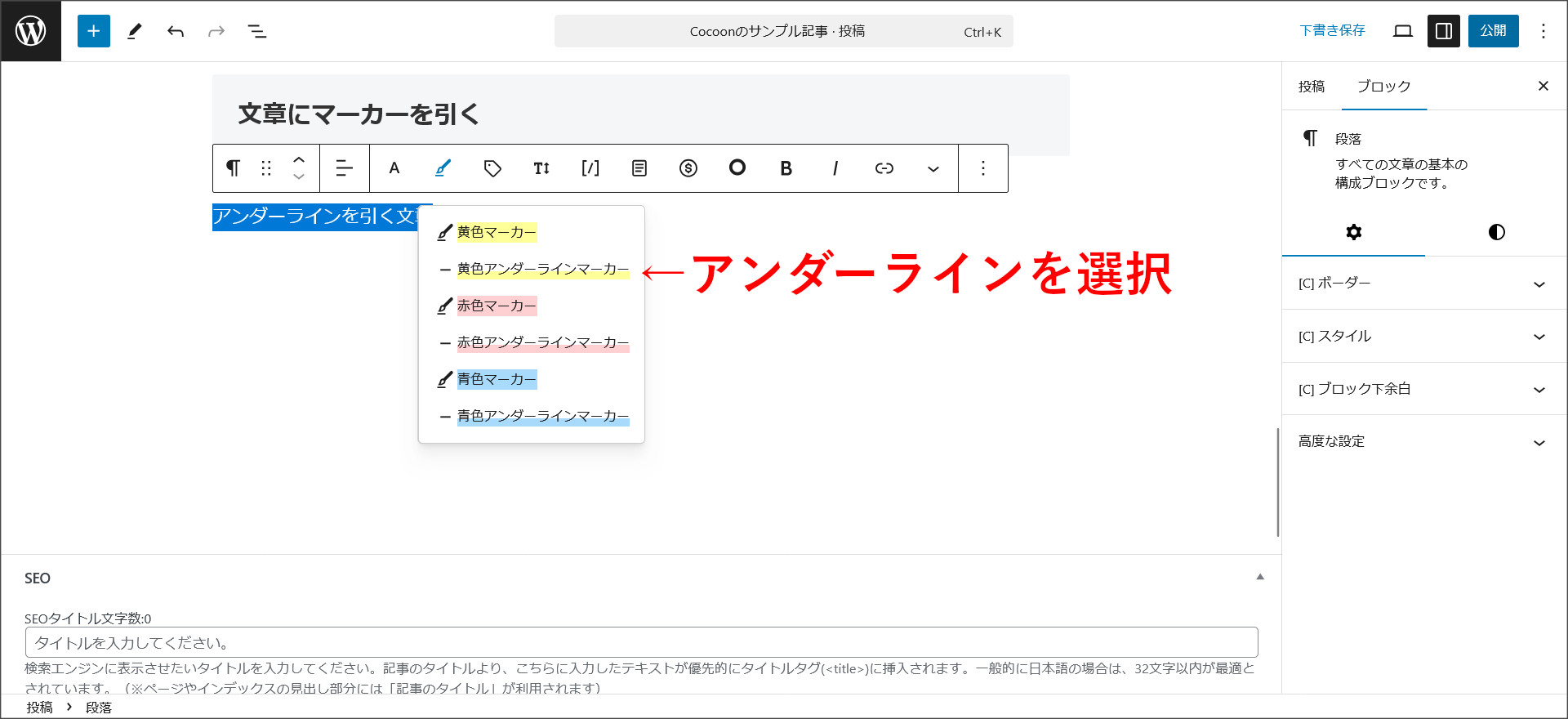Click the editor vertical scrollbar thumb
Screen dimensions: 1568x719
coord(1277,482)
